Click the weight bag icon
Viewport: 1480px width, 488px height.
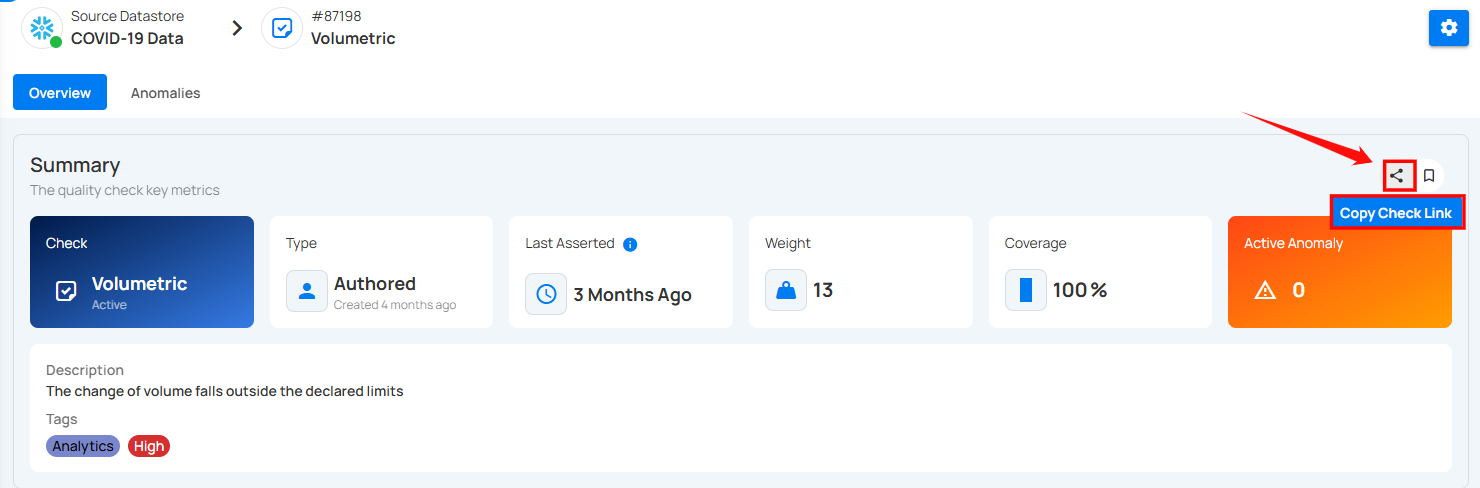[786, 290]
